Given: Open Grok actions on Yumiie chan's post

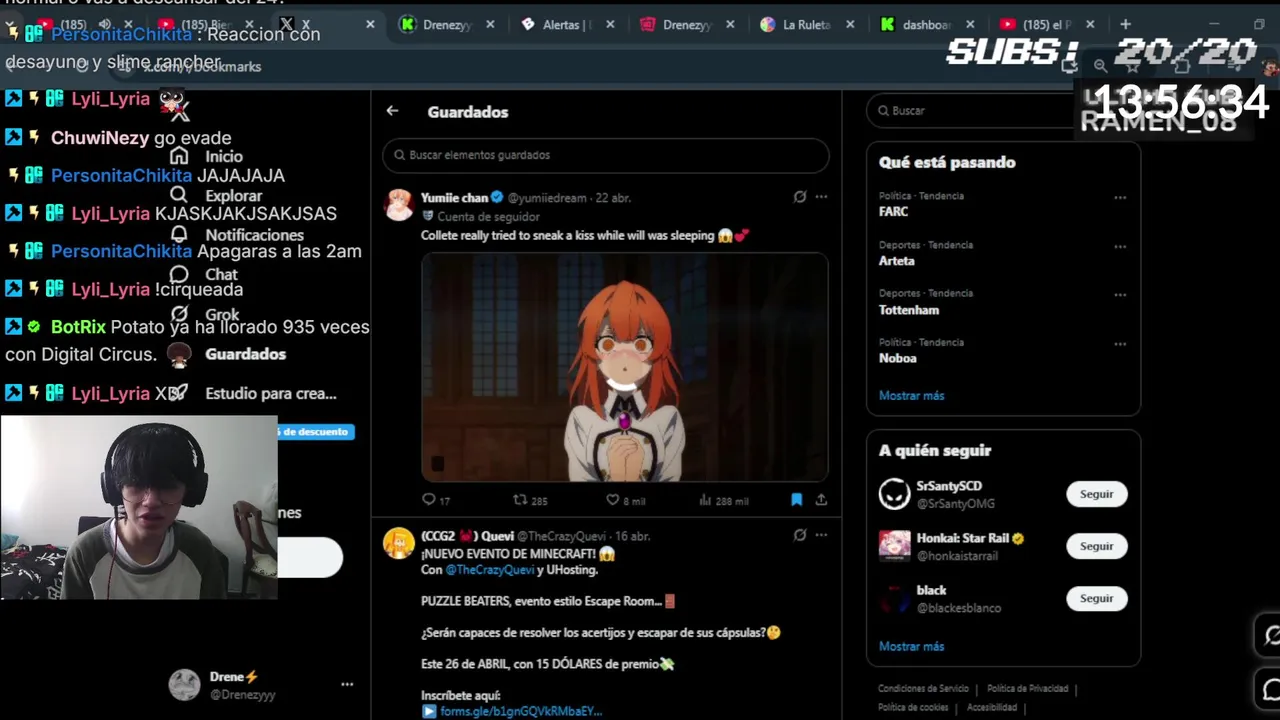Looking at the screenshot, I should [800, 197].
